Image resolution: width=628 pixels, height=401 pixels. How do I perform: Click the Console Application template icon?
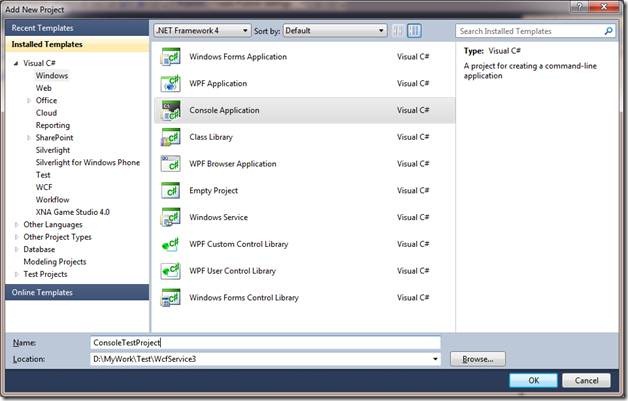(170, 110)
